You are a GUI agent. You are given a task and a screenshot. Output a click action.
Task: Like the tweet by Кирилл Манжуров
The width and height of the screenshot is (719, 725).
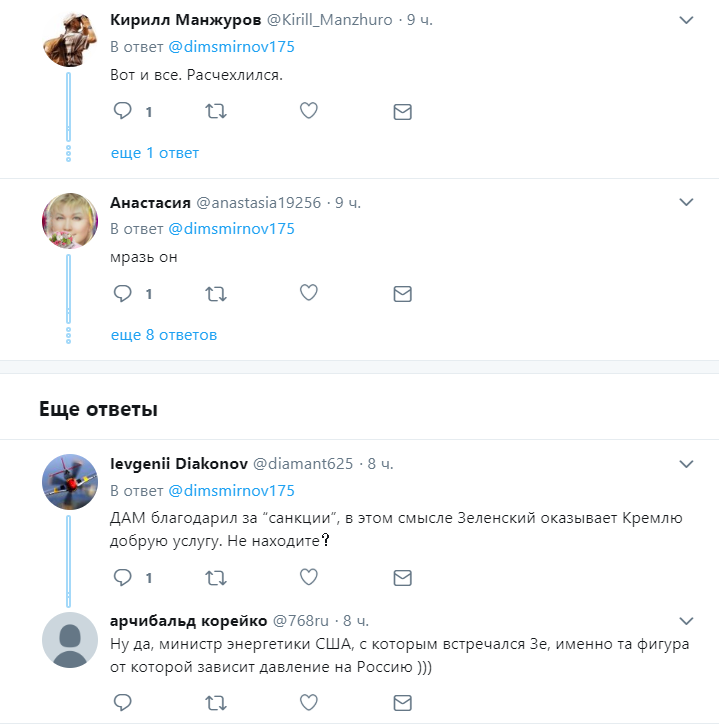tap(309, 111)
